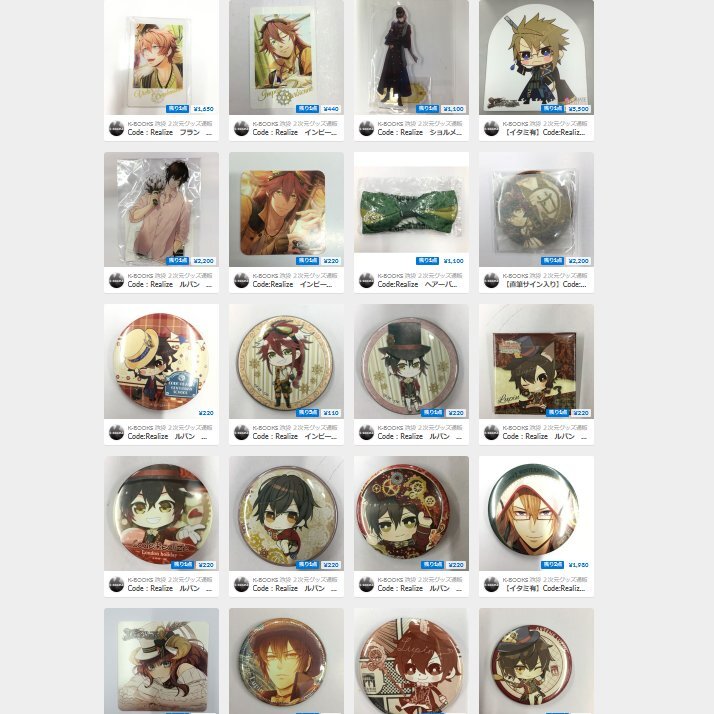Click the ¥1,950 price label

(x=578, y=565)
